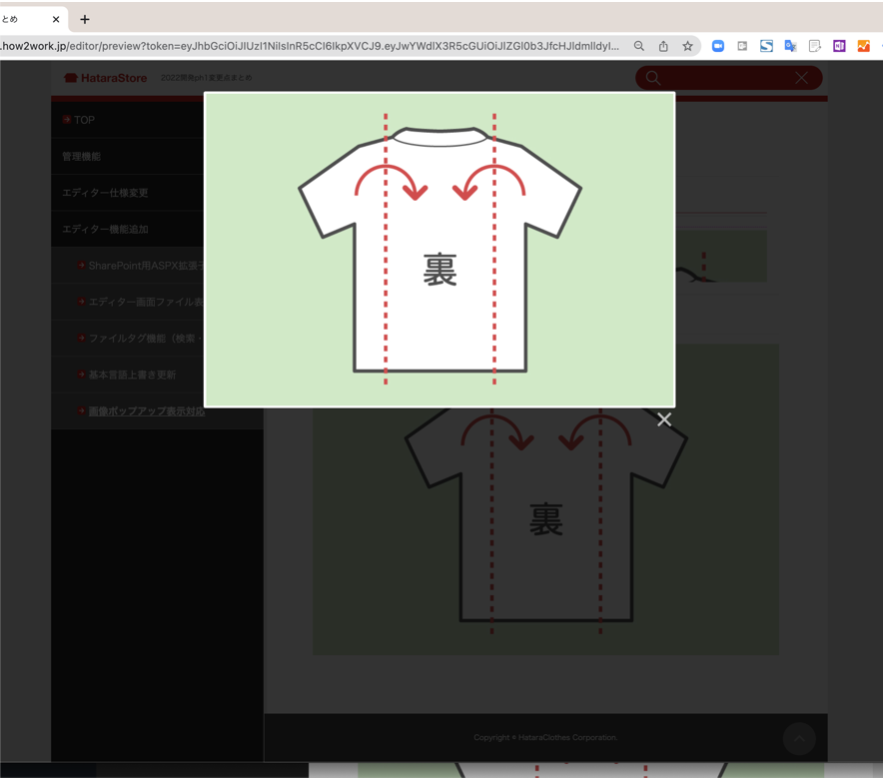Click the orange analytics extension icon

863,46
